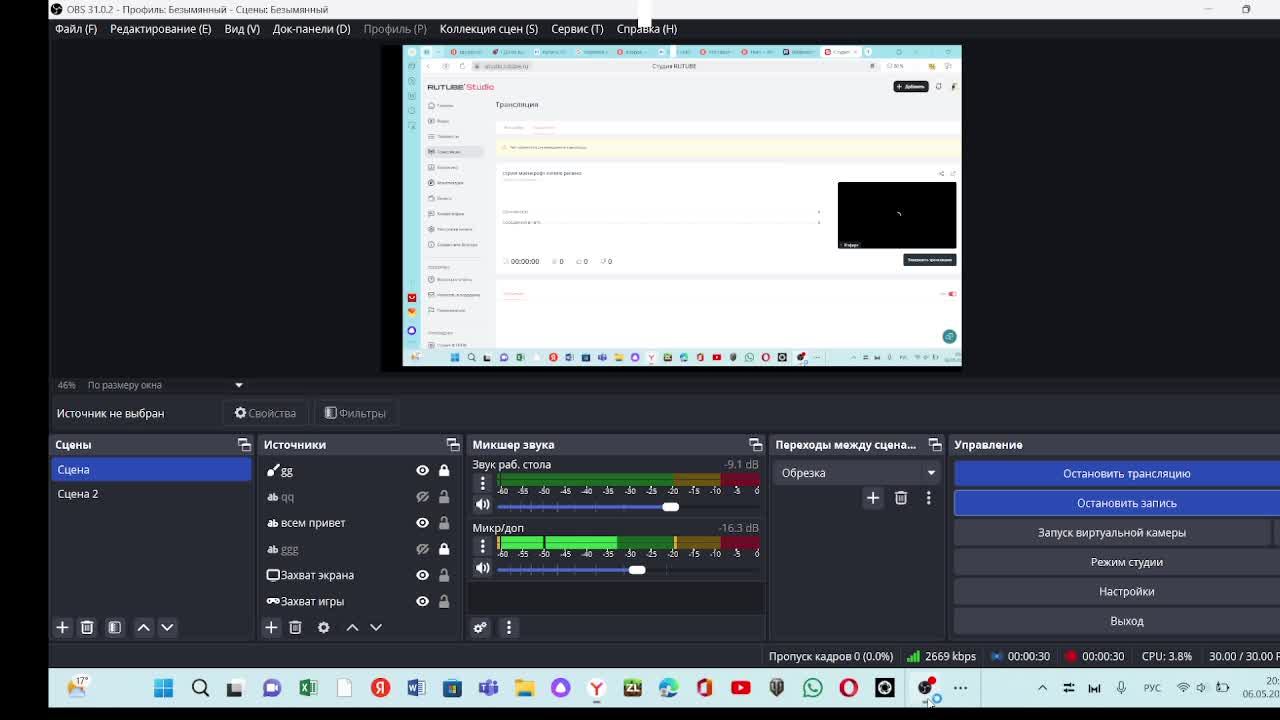Click the Свойства button
Image resolution: width=1280 pixels, height=720 pixels.
point(265,413)
